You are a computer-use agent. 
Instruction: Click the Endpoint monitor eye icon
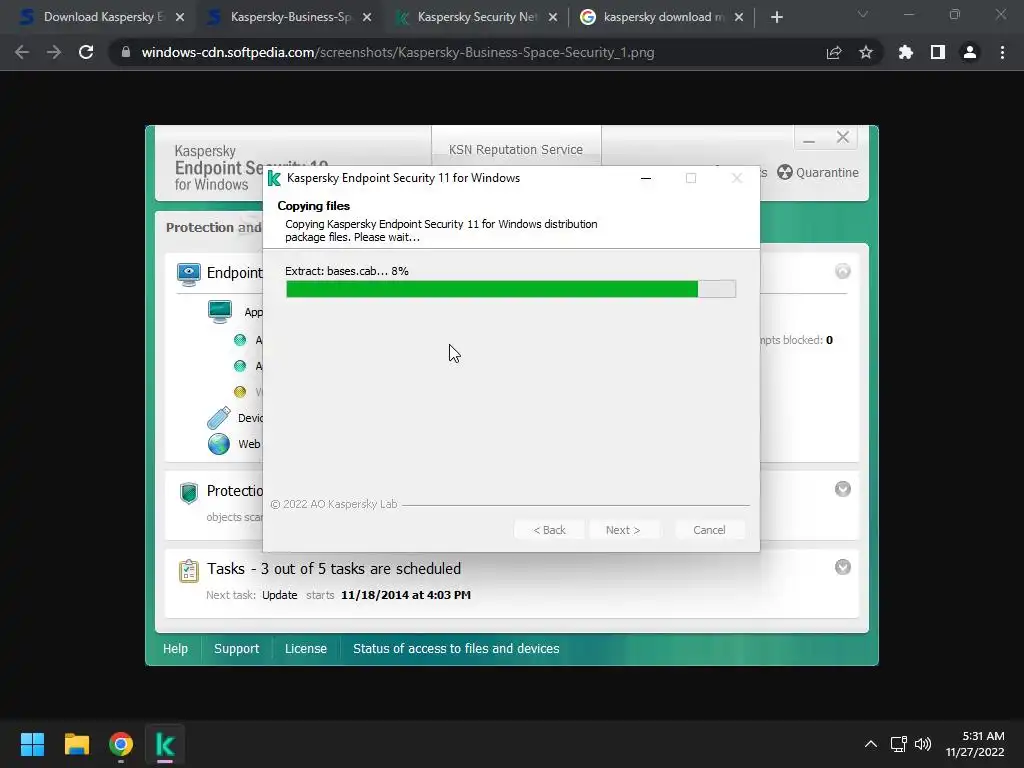point(189,274)
